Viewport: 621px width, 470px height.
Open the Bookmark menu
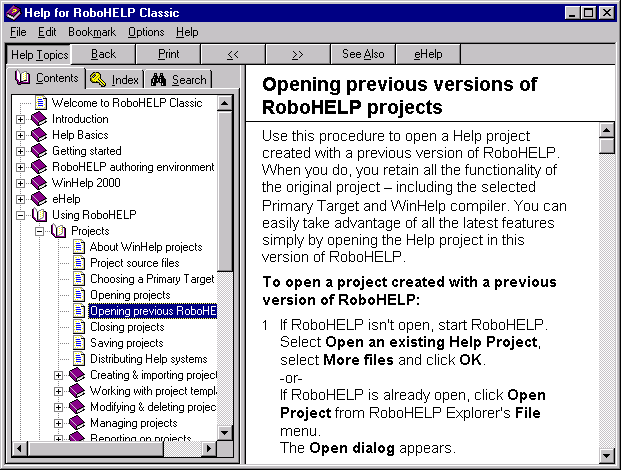[x=92, y=32]
